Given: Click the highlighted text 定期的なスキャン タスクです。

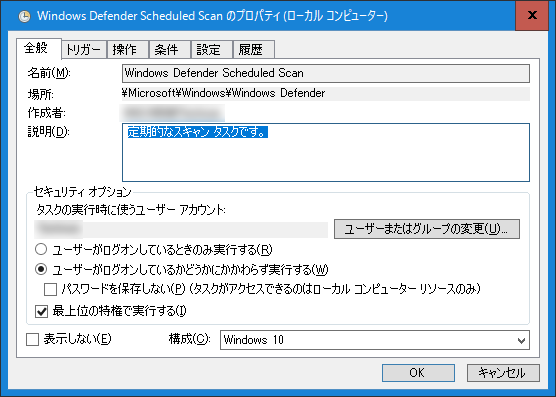Looking at the screenshot, I should (198, 132).
